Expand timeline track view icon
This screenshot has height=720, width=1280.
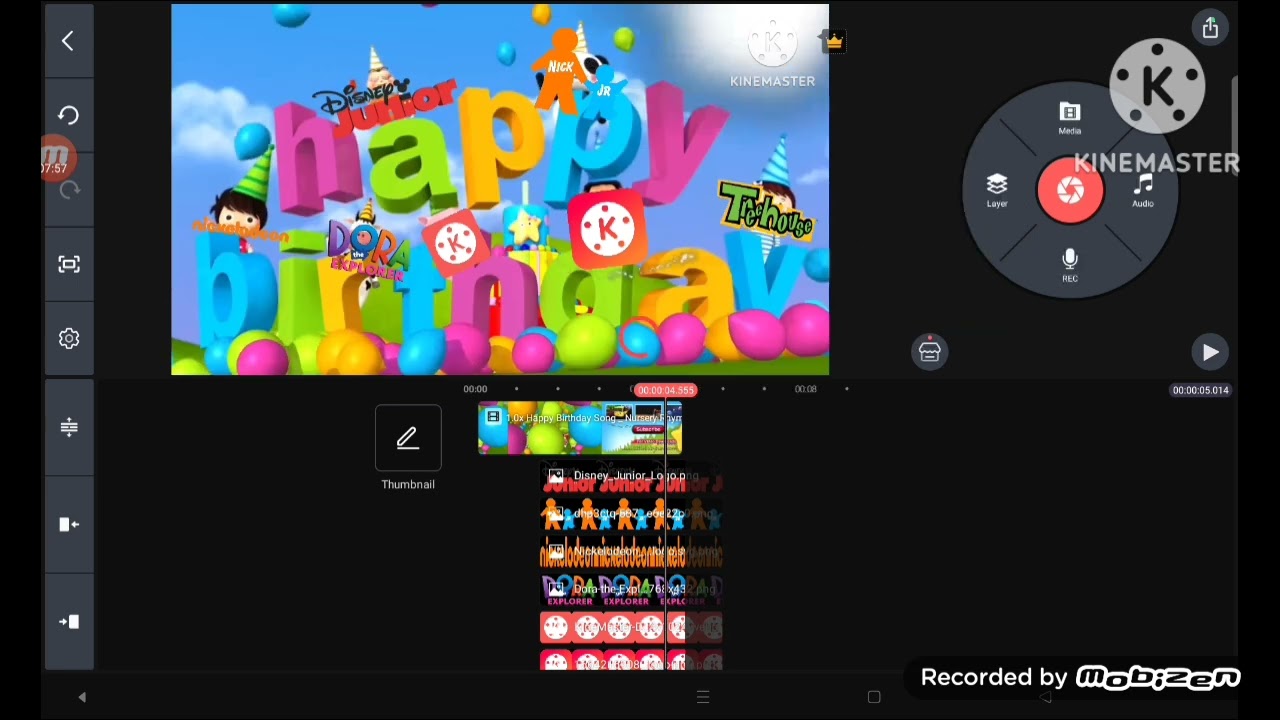tap(68, 428)
